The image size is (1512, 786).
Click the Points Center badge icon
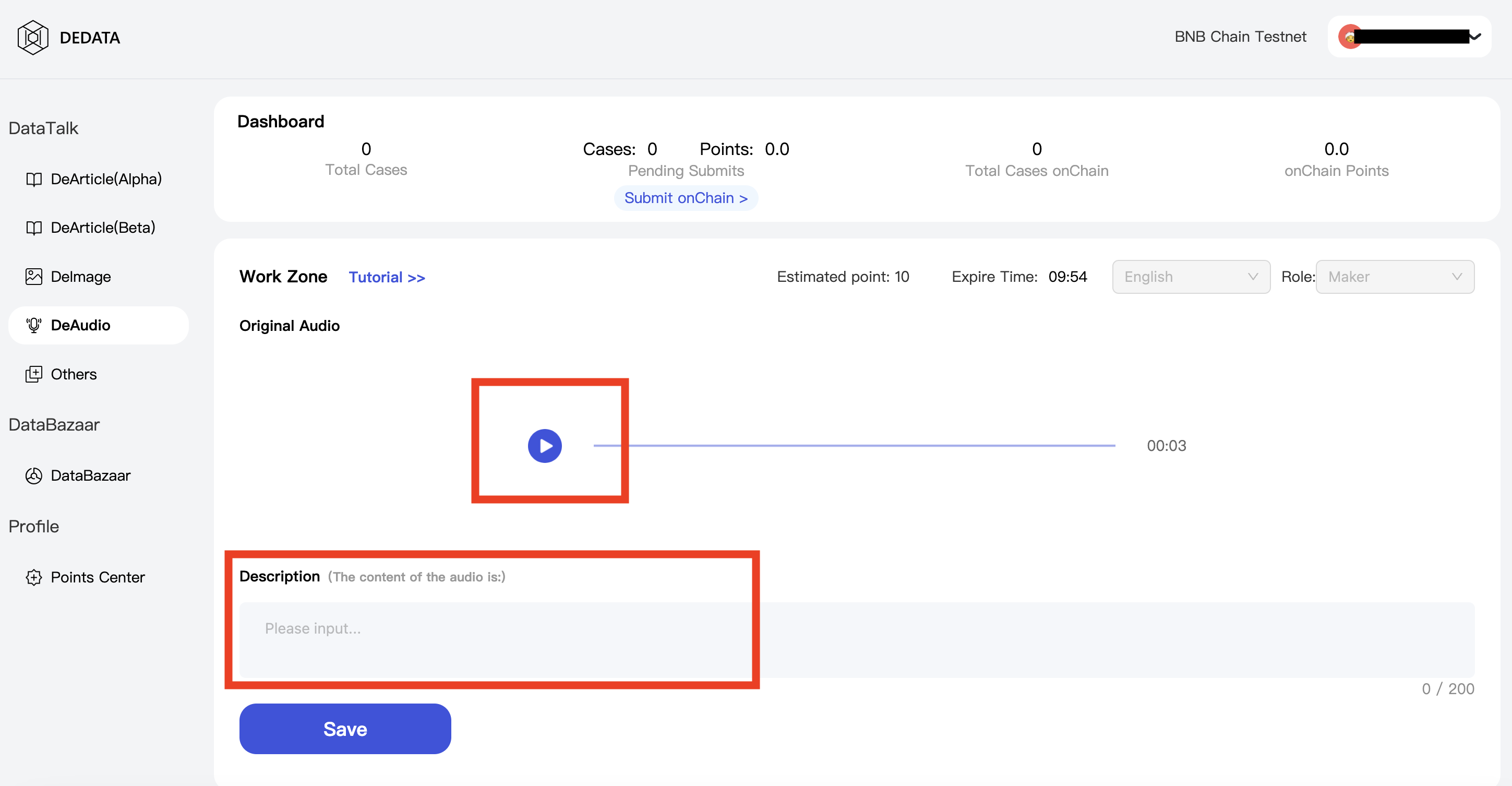click(34, 577)
